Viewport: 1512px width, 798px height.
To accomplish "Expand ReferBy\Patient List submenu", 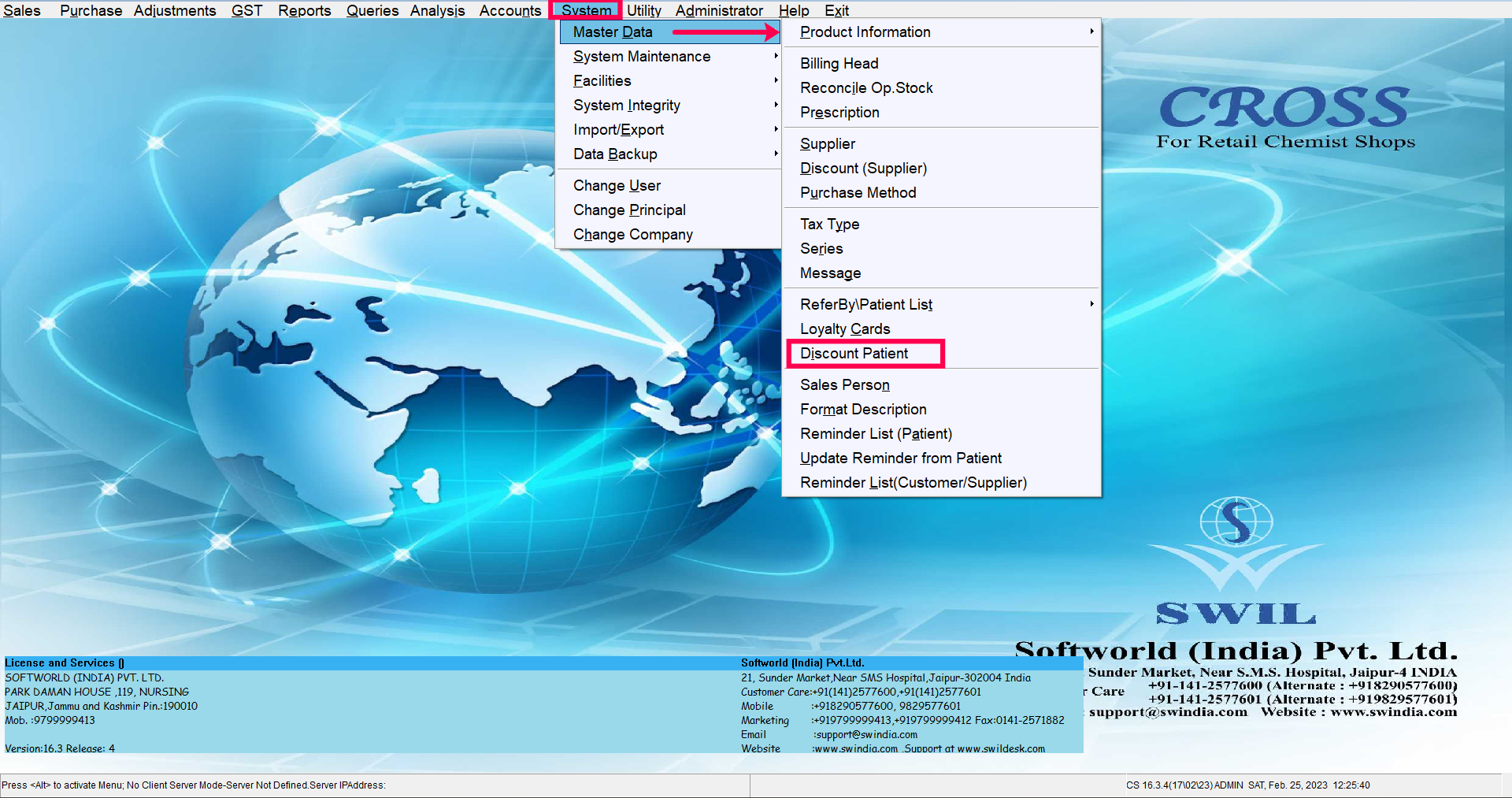I will click(942, 305).
